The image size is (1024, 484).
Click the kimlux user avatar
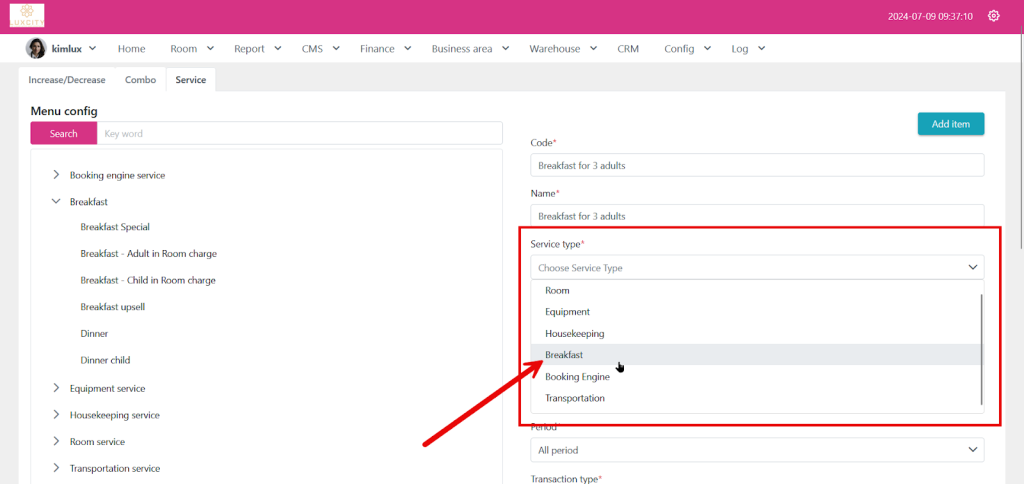(36, 48)
